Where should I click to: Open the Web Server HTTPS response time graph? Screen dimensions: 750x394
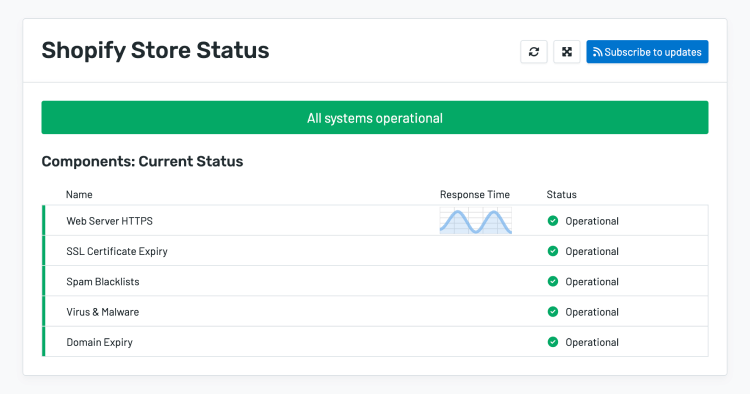(x=476, y=221)
